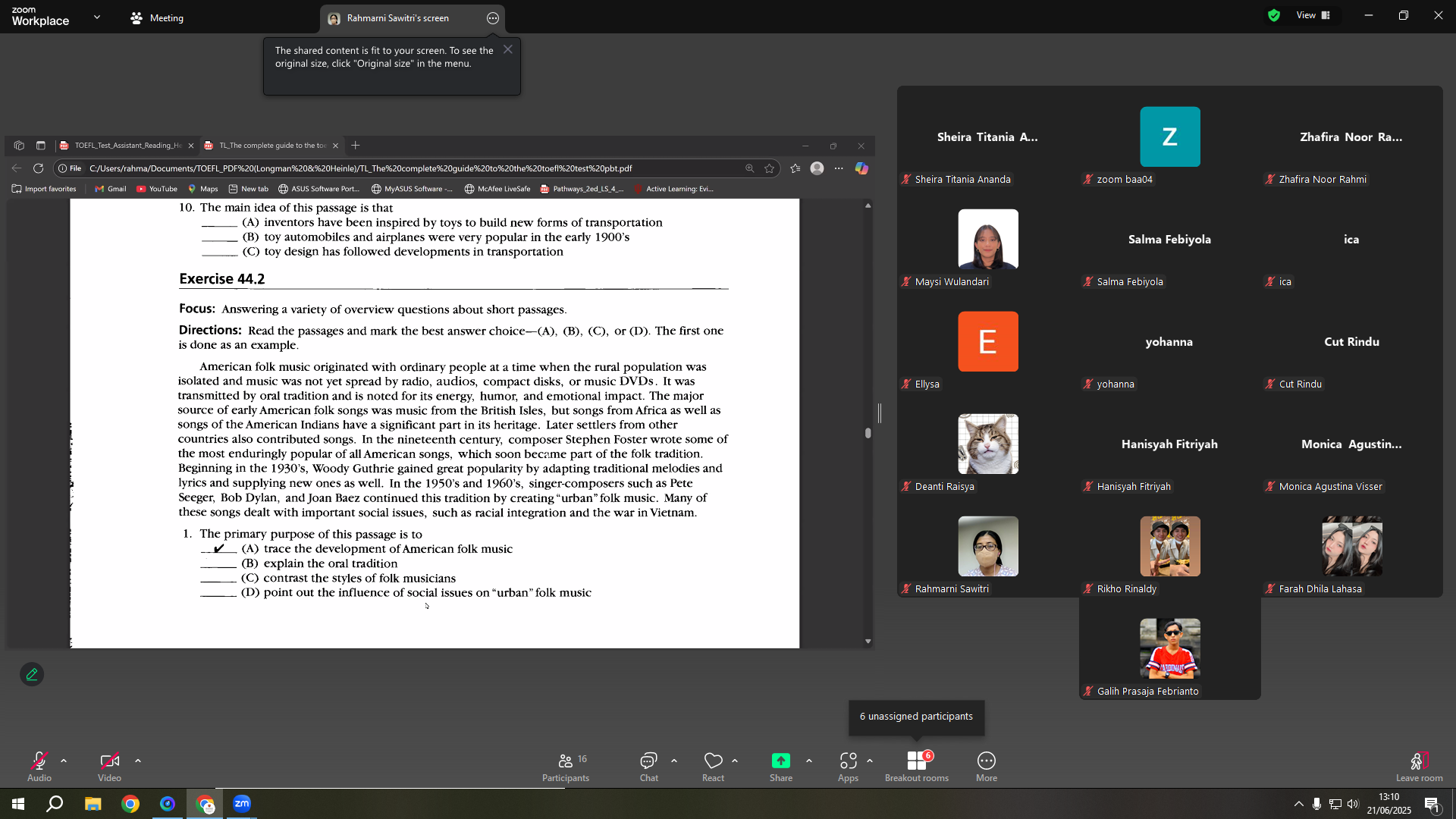Click the browser zoom magnifier icon

749,168
